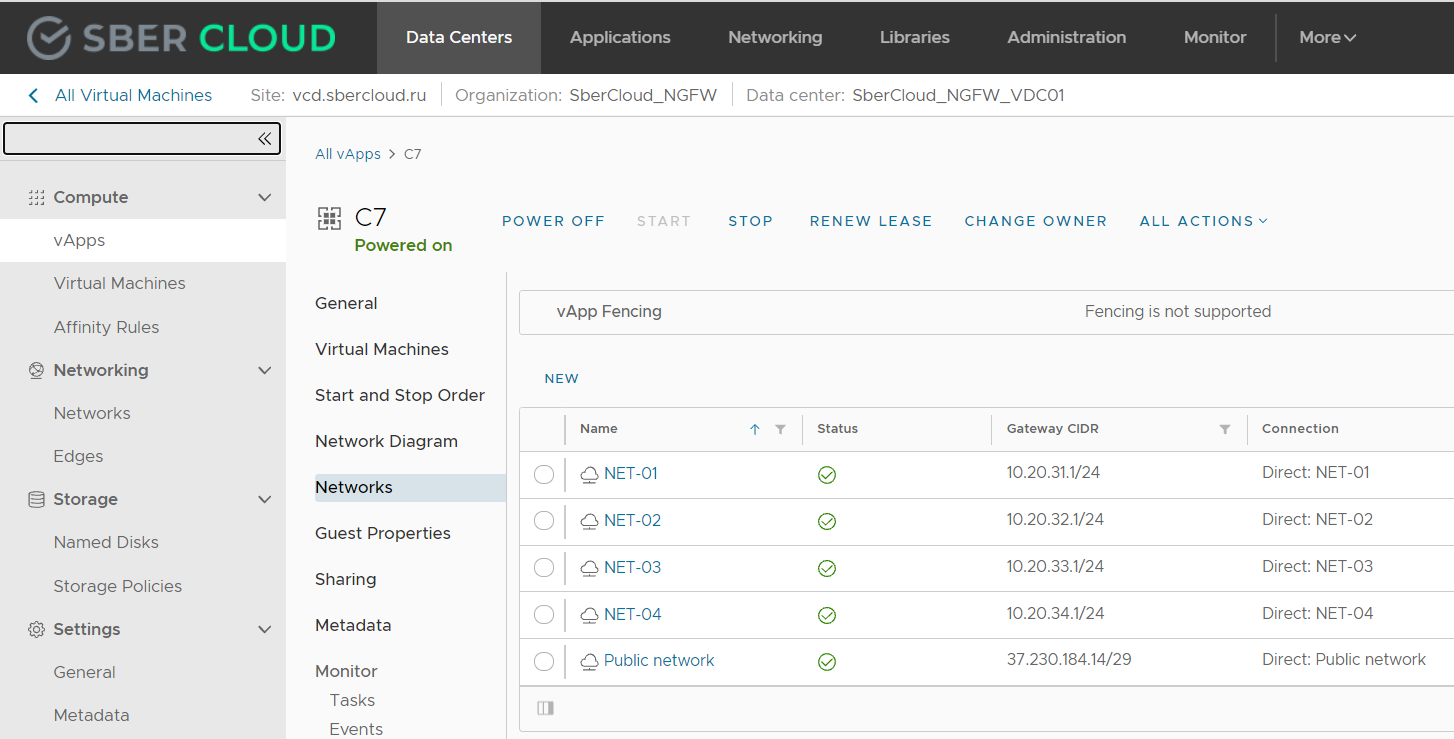This screenshot has height=739, width=1454.
Task: Select vApps in the sidebar
Action: pos(143,241)
